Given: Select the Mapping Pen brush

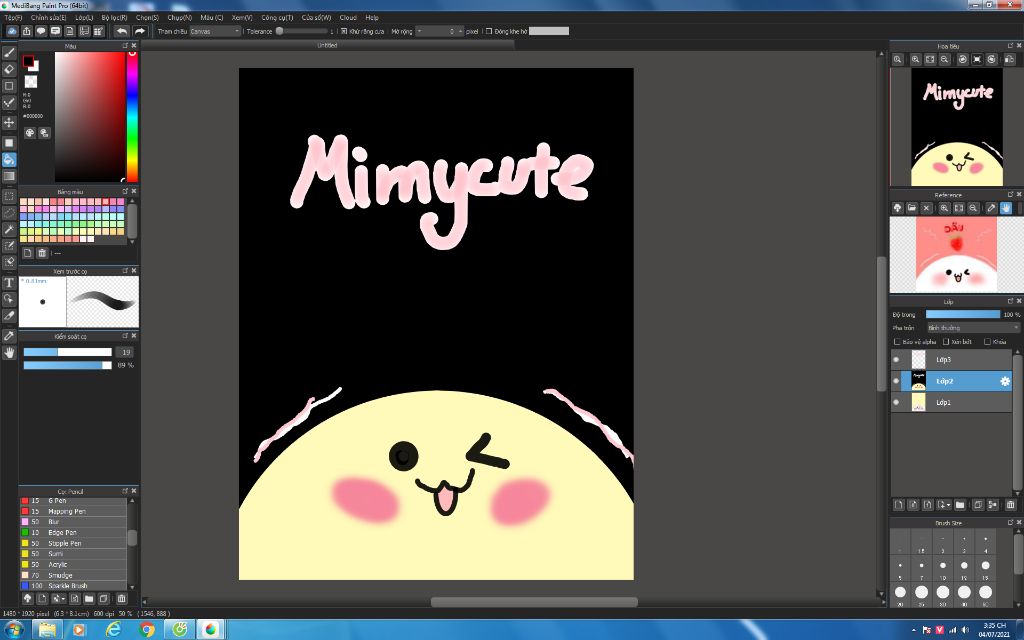Looking at the screenshot, I should [x=73, y=511].
